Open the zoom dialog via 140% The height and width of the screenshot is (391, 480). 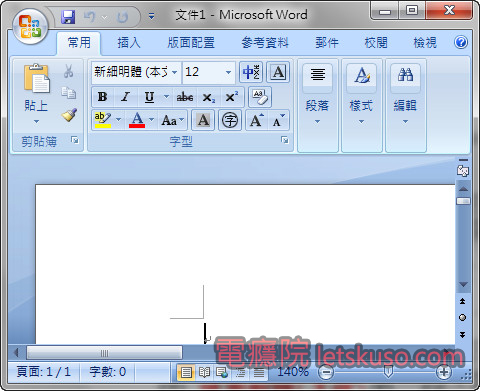pyautogui.click(x=293, y=371)
